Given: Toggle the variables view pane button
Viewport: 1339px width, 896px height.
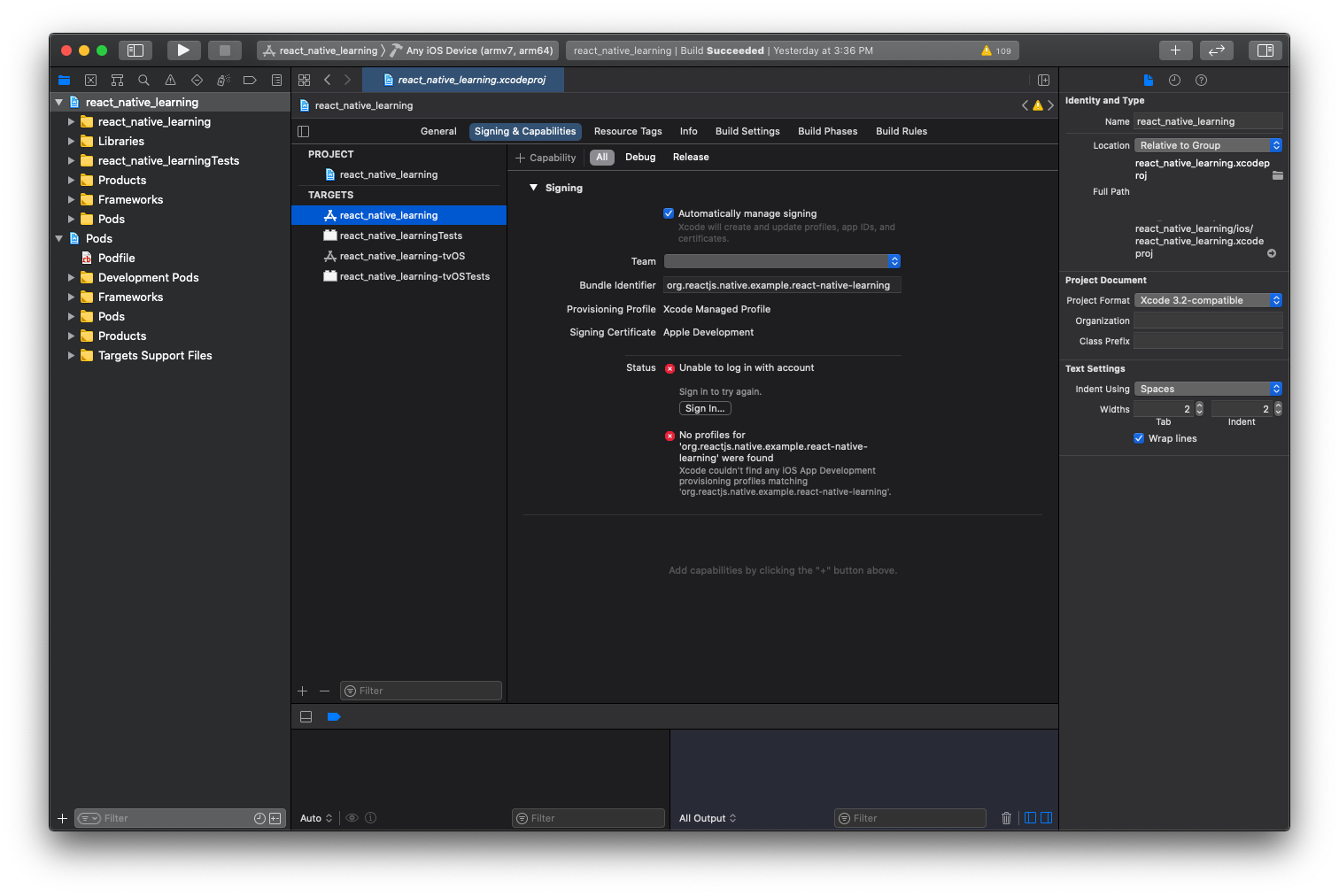Looking at the screenshot, I should click(x=1030, y=818).
